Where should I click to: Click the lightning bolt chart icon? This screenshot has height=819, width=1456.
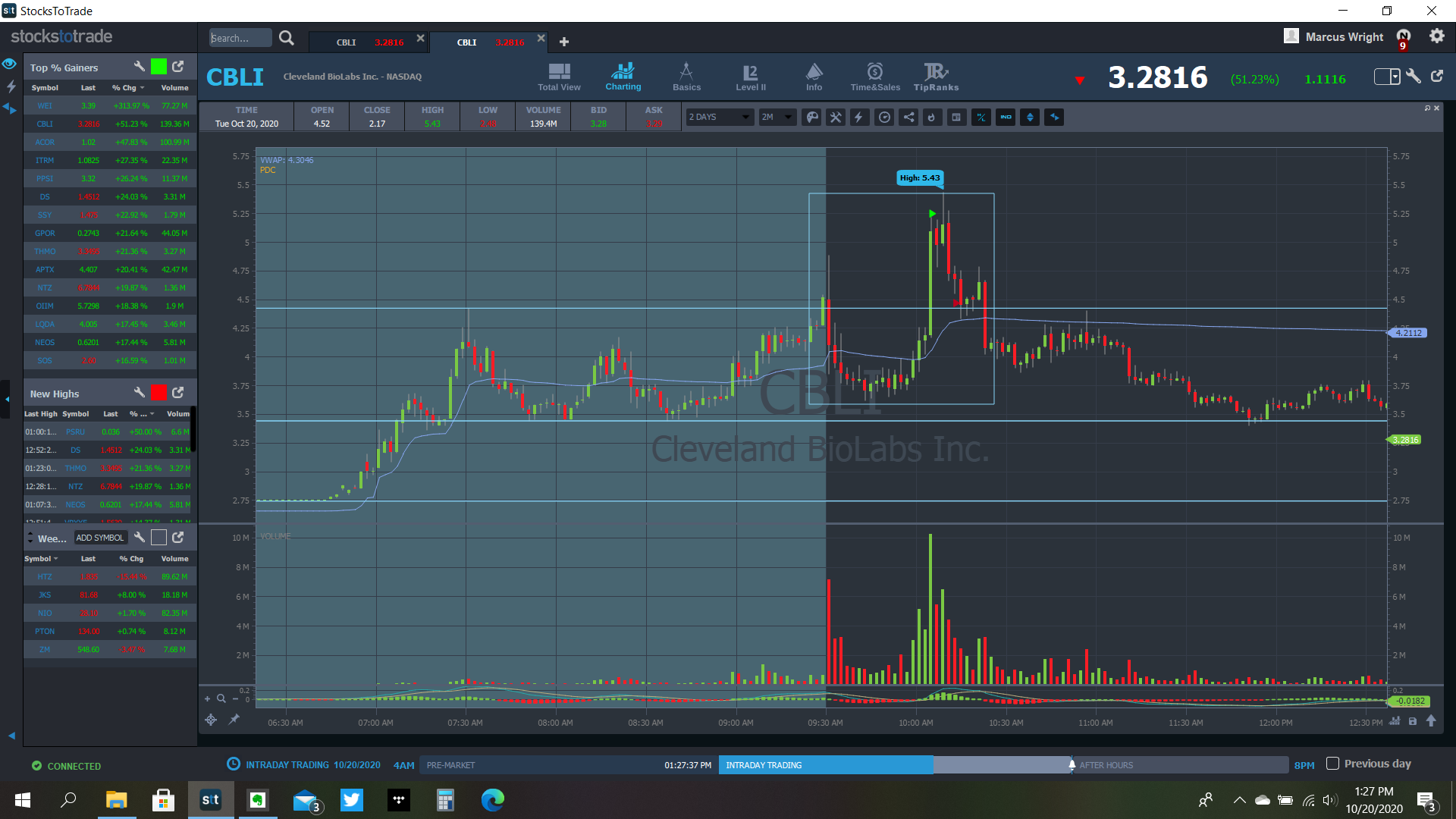pos(859,118)
